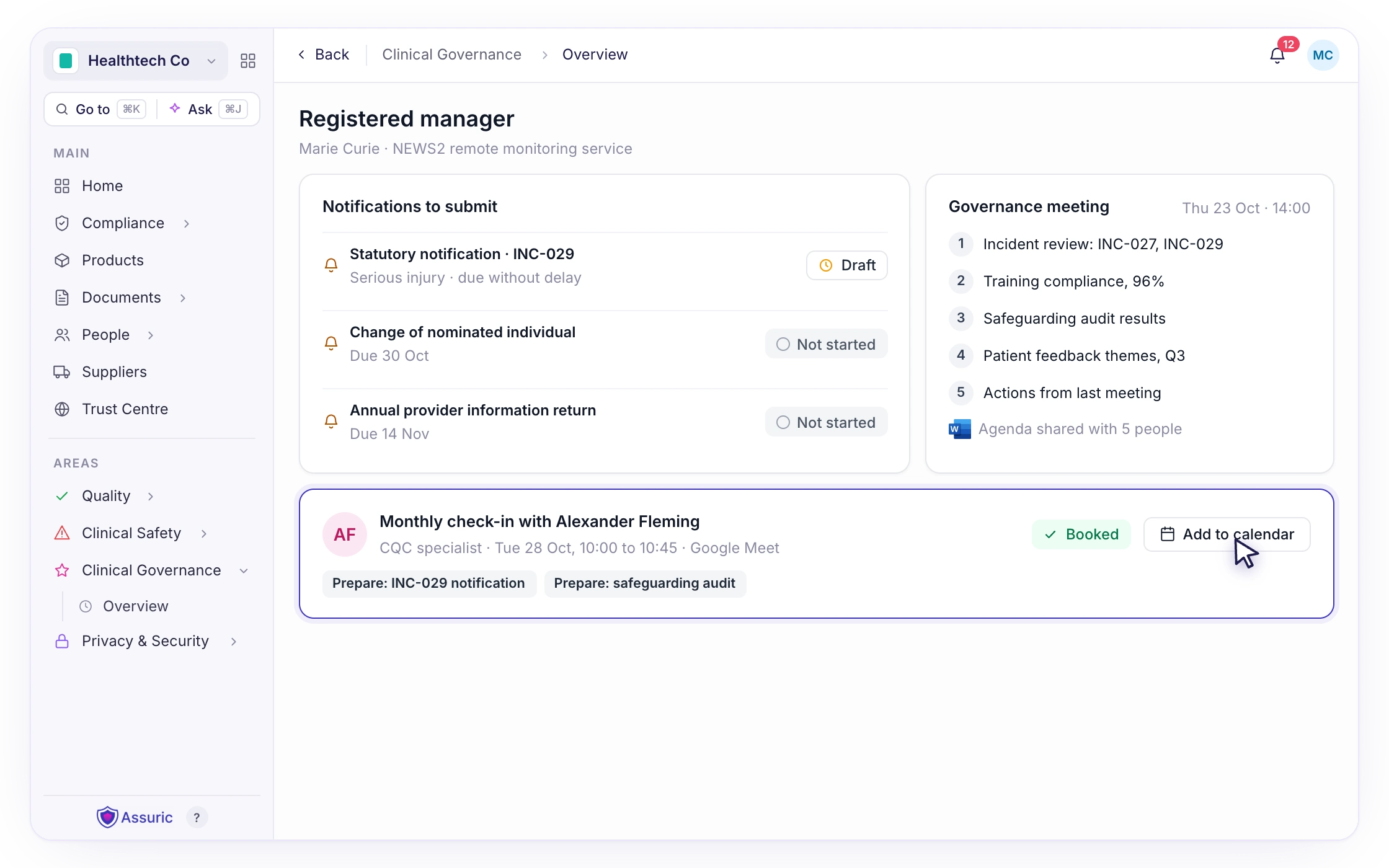Open the Go to search field
The height and width of the screenshot is (868, 1389).
pos(100,109)
